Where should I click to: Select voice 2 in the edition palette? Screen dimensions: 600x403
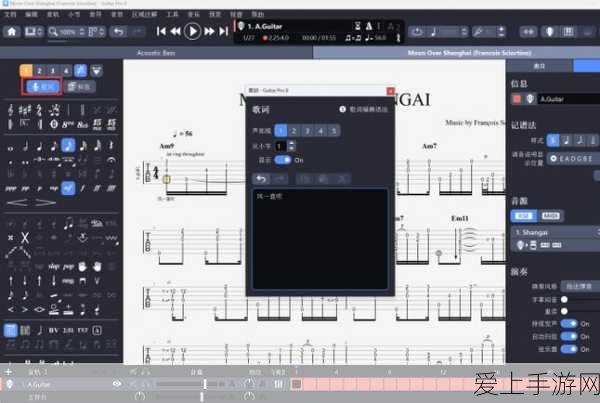pos(39,70)
